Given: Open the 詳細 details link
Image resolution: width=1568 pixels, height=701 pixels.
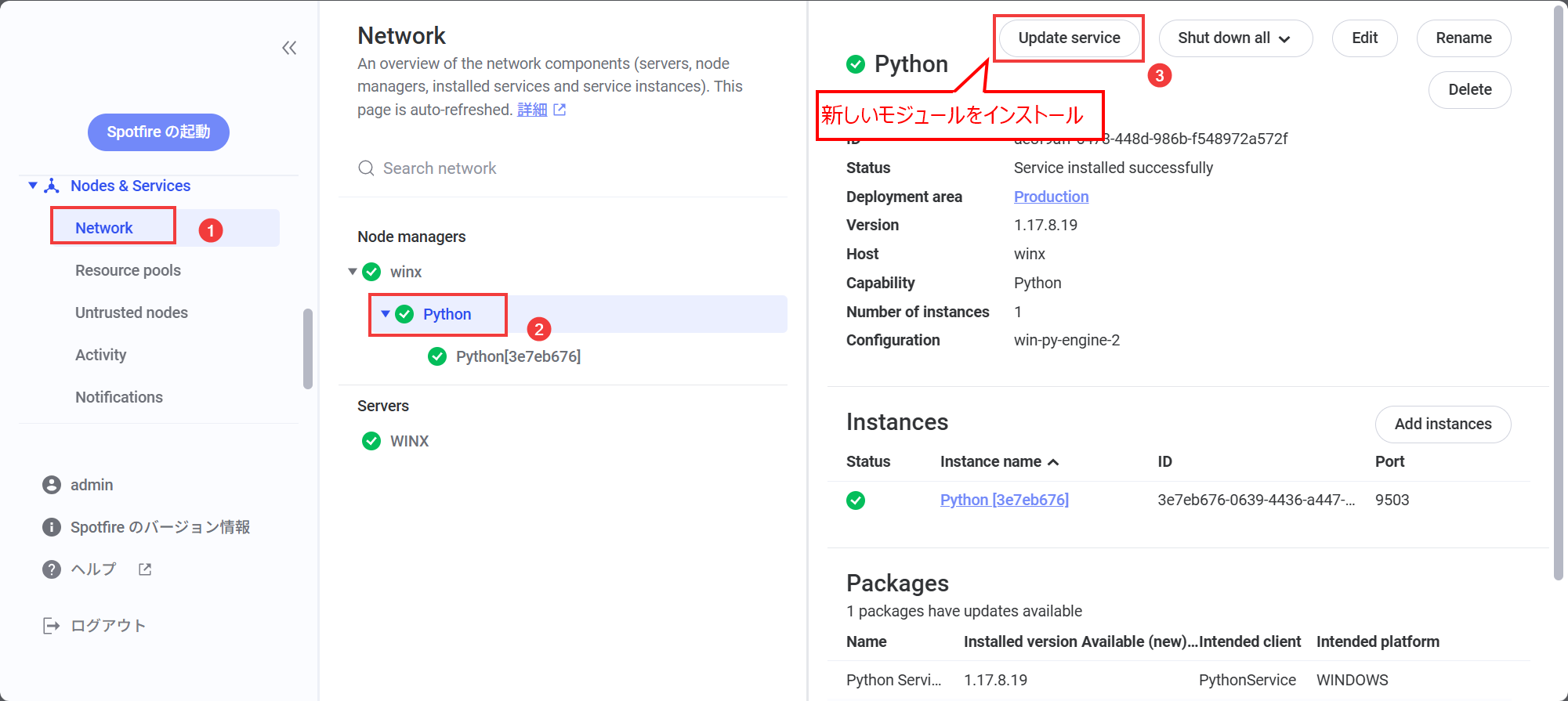Looking at the screenshot, I should pos(532,110).
